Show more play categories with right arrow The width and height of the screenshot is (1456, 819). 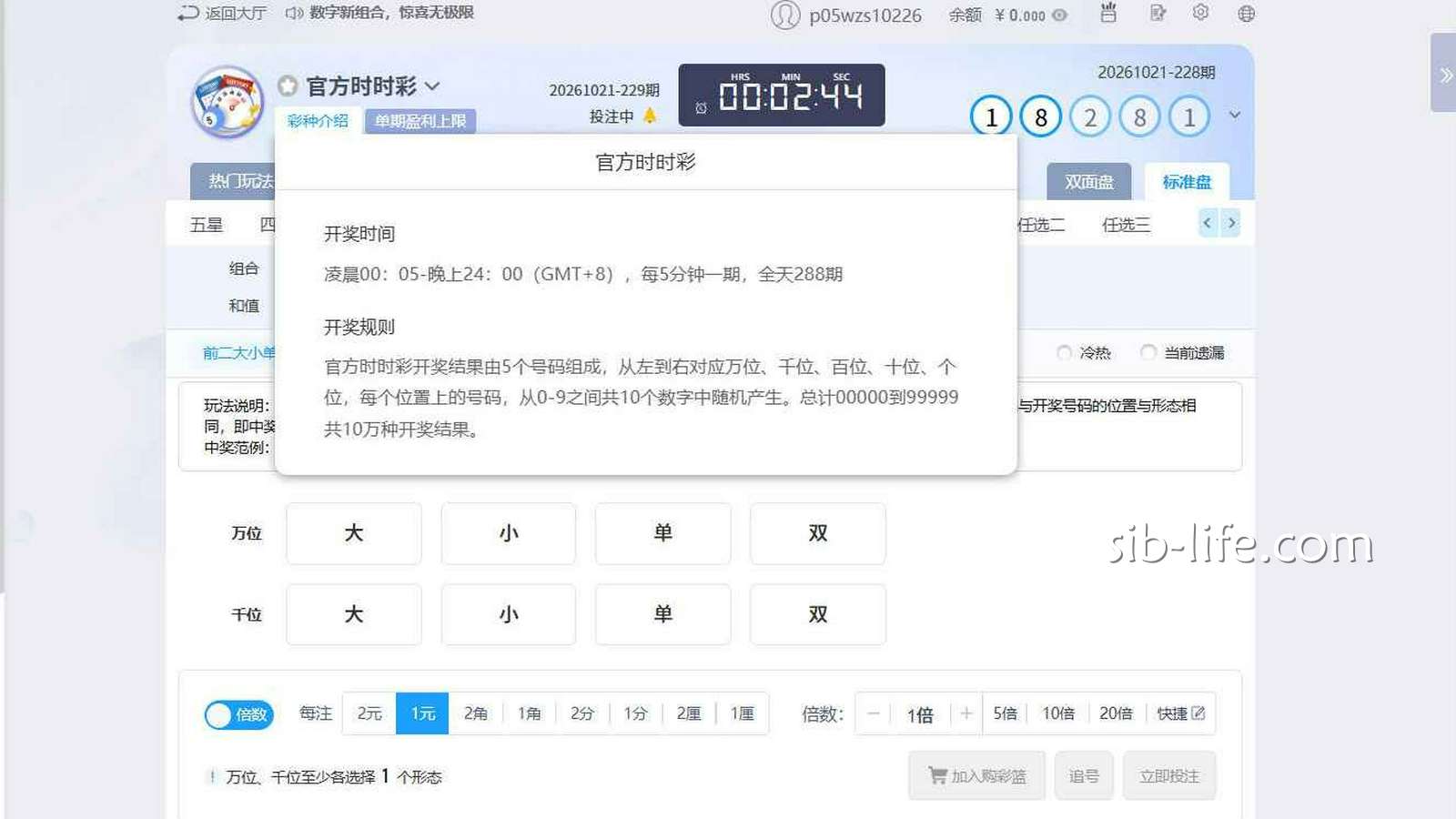(x=1231, y=223)
